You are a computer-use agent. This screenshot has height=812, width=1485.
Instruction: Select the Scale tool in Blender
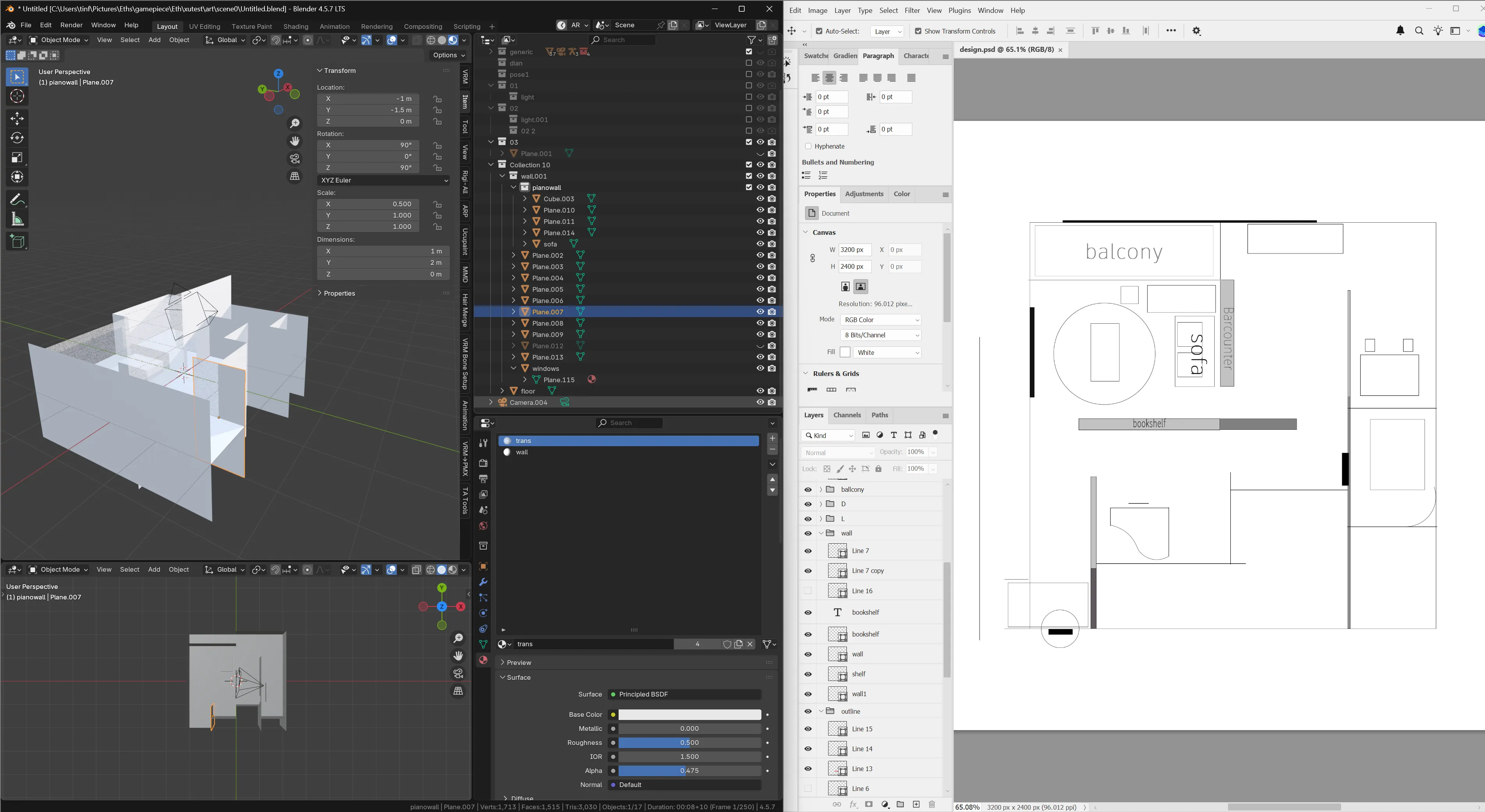point(17,158)
